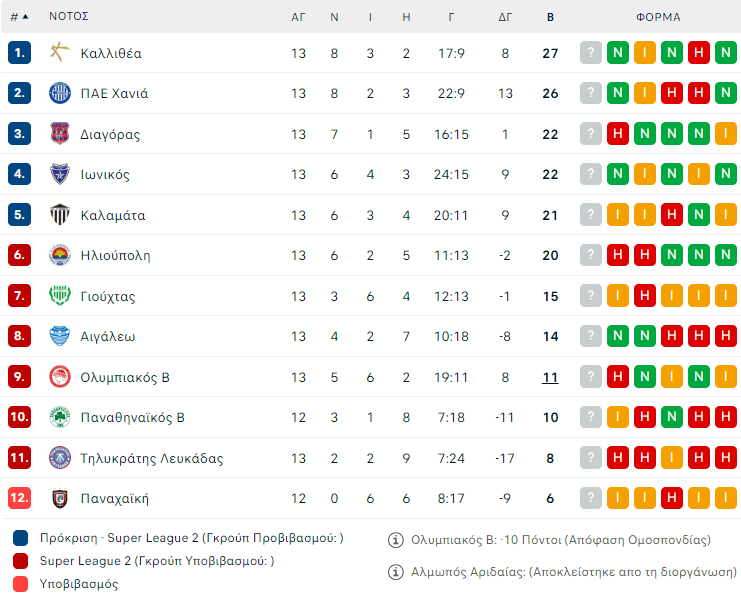Click the ΠΑΕ Χανιά team logo
Viewport: 741px width, 594px height.
(x=60, y=94)
